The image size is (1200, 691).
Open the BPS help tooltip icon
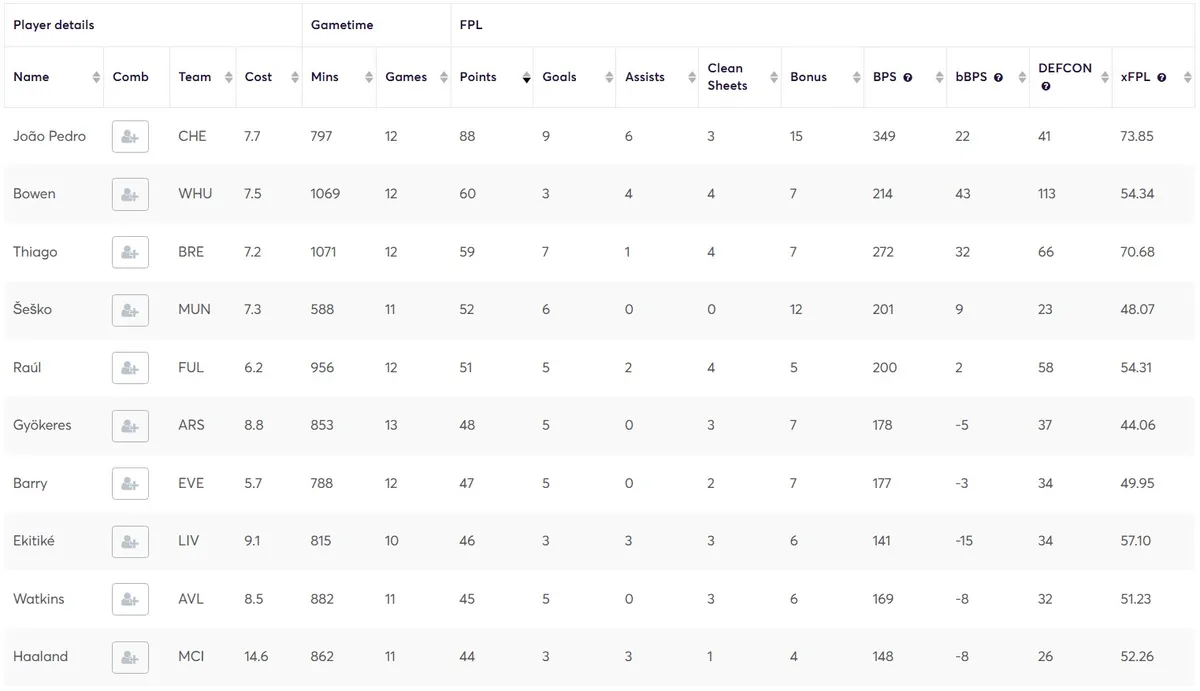coord(907,74)
